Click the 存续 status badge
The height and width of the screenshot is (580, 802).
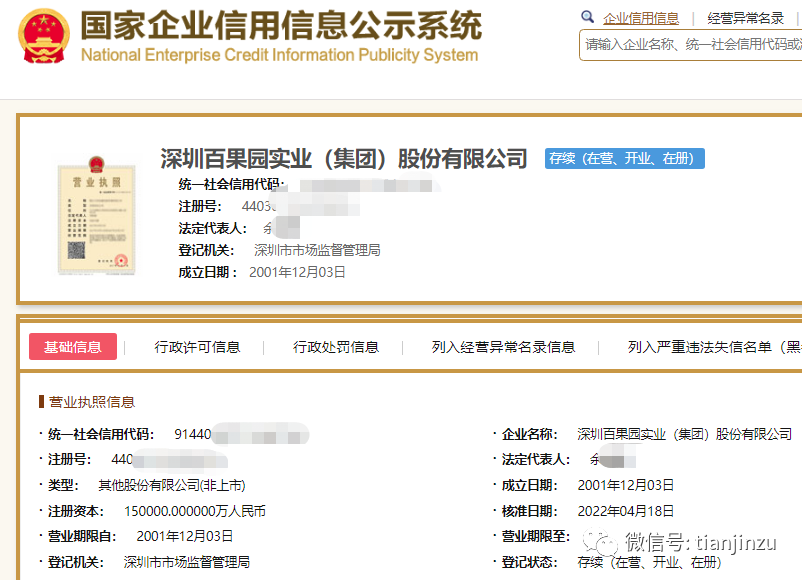tap(625, 158)
